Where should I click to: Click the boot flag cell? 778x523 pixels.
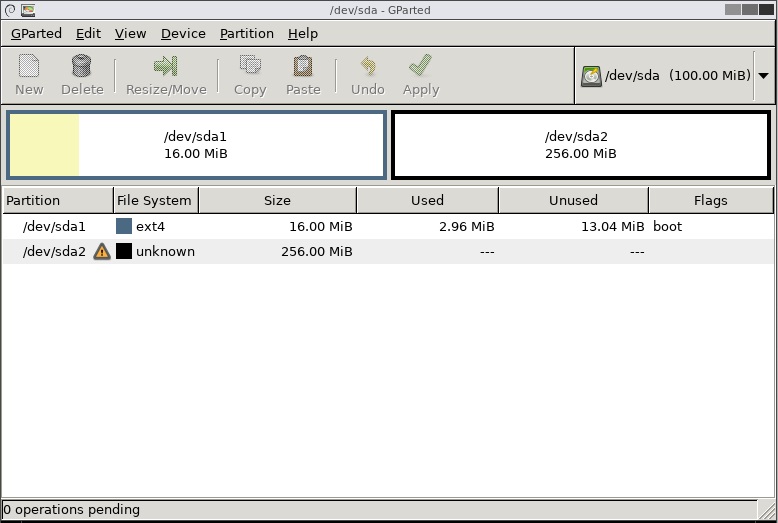click(x=667, y=227)
